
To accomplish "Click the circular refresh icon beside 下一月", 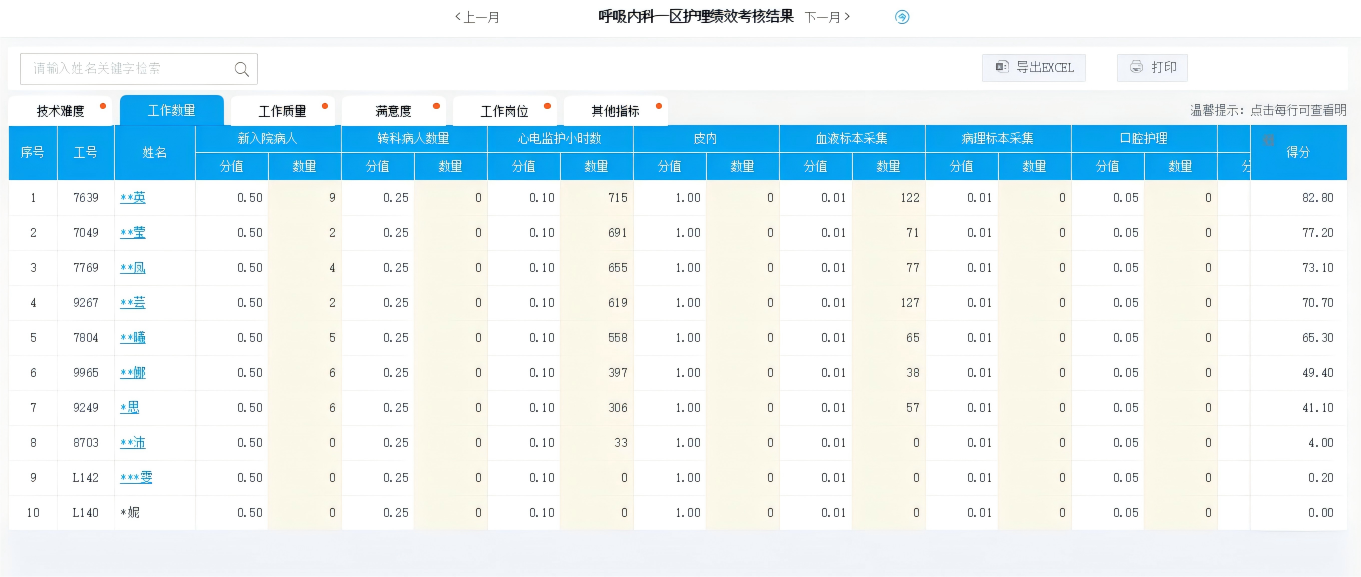I will coord(902,17).
